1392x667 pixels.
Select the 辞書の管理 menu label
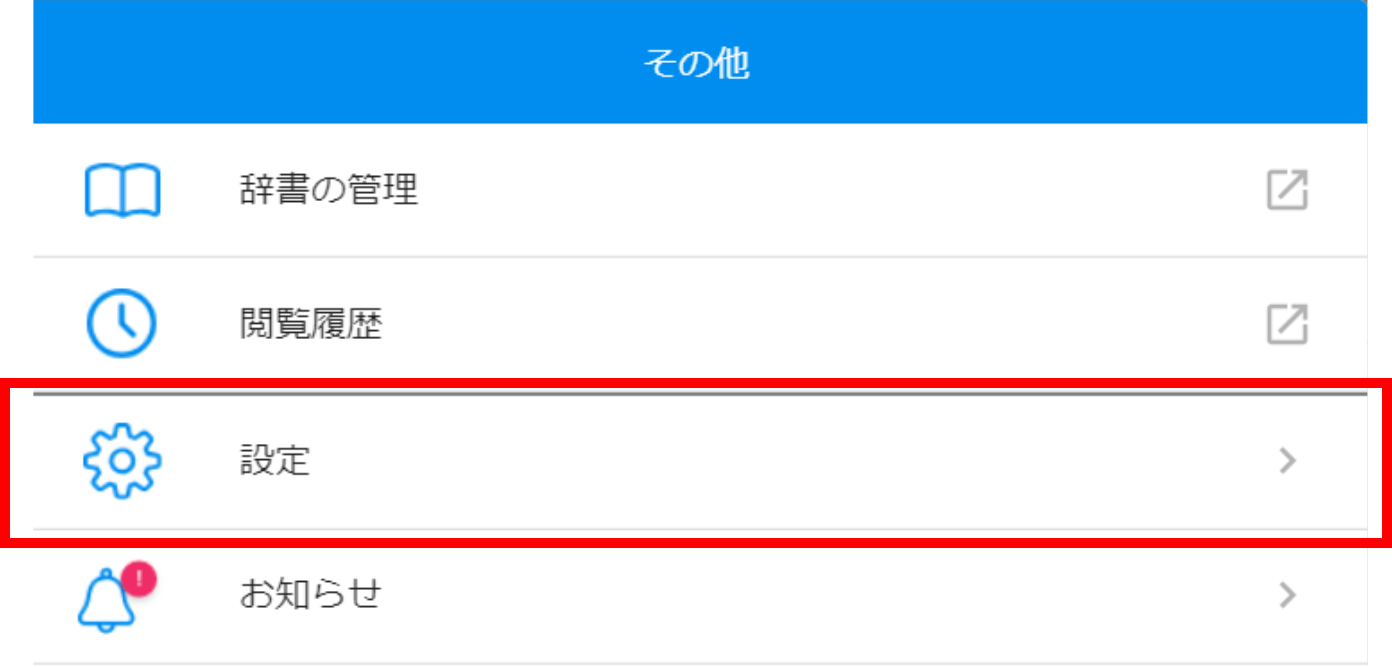pos(329,190)
